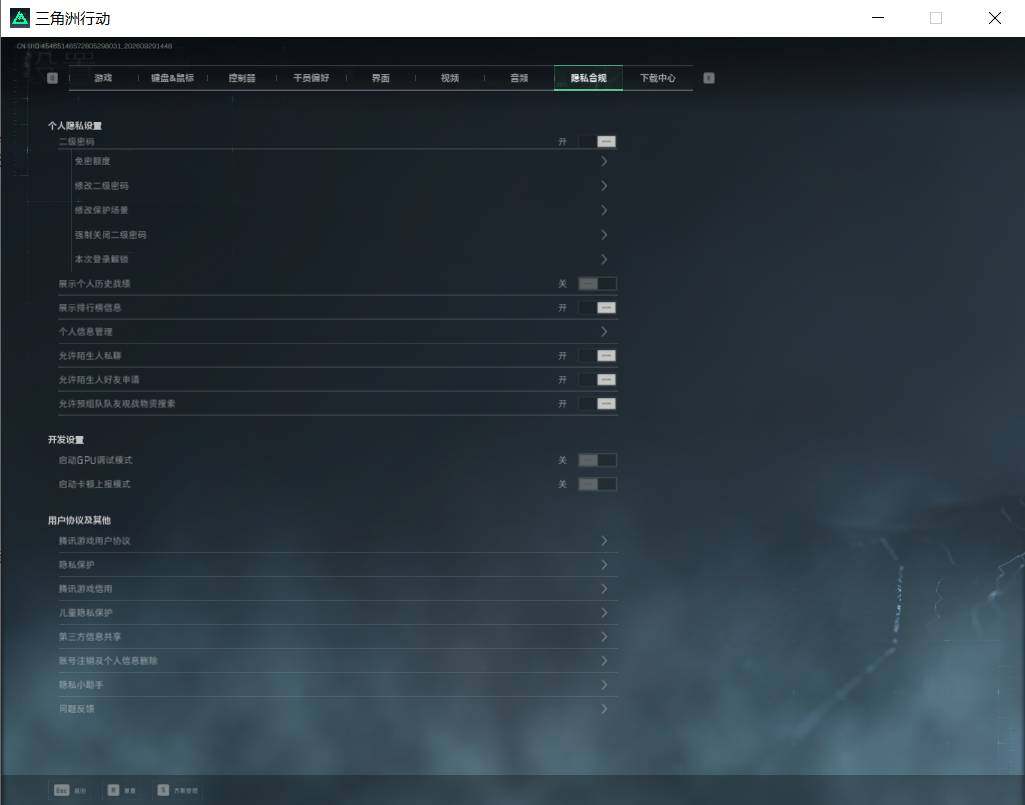The image size is (1025, 805).
Task: Open the 修改保护场景 chevron
Action: (604, 211)
